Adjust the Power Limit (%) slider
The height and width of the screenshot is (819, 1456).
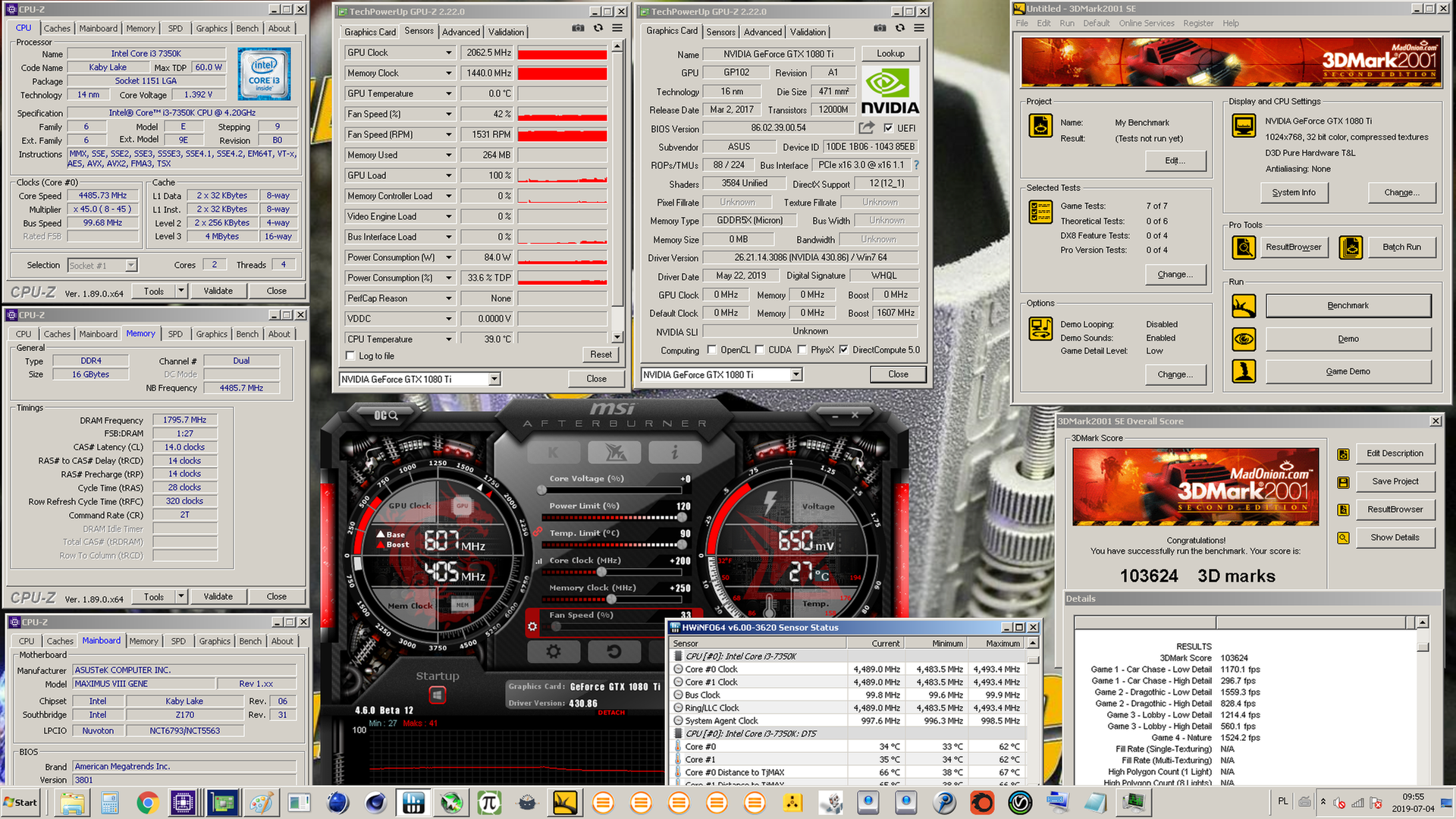[x=681, y=517]
